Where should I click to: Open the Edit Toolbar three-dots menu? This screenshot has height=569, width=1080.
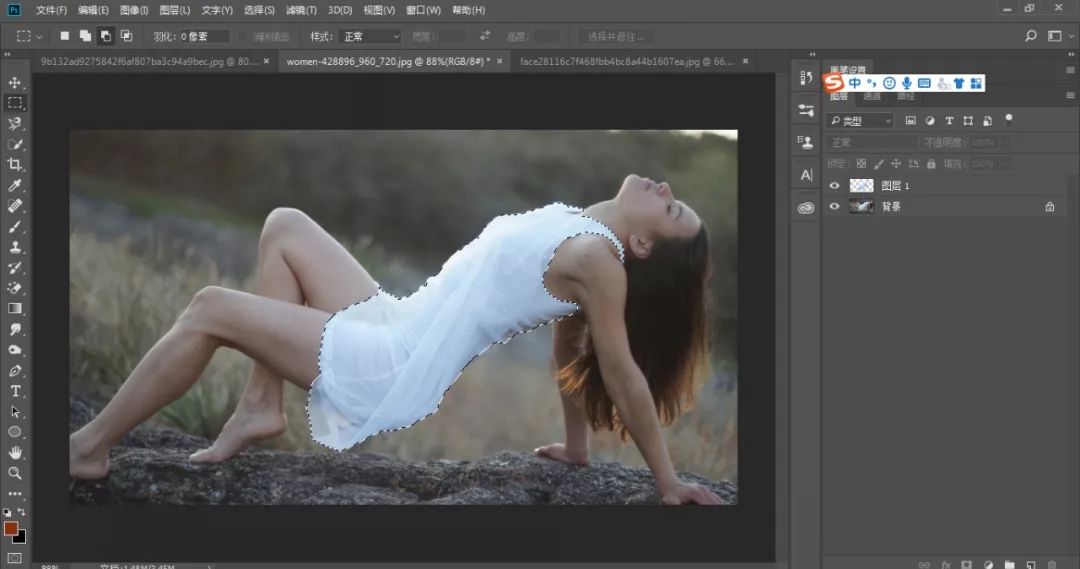tap(14, 494)
